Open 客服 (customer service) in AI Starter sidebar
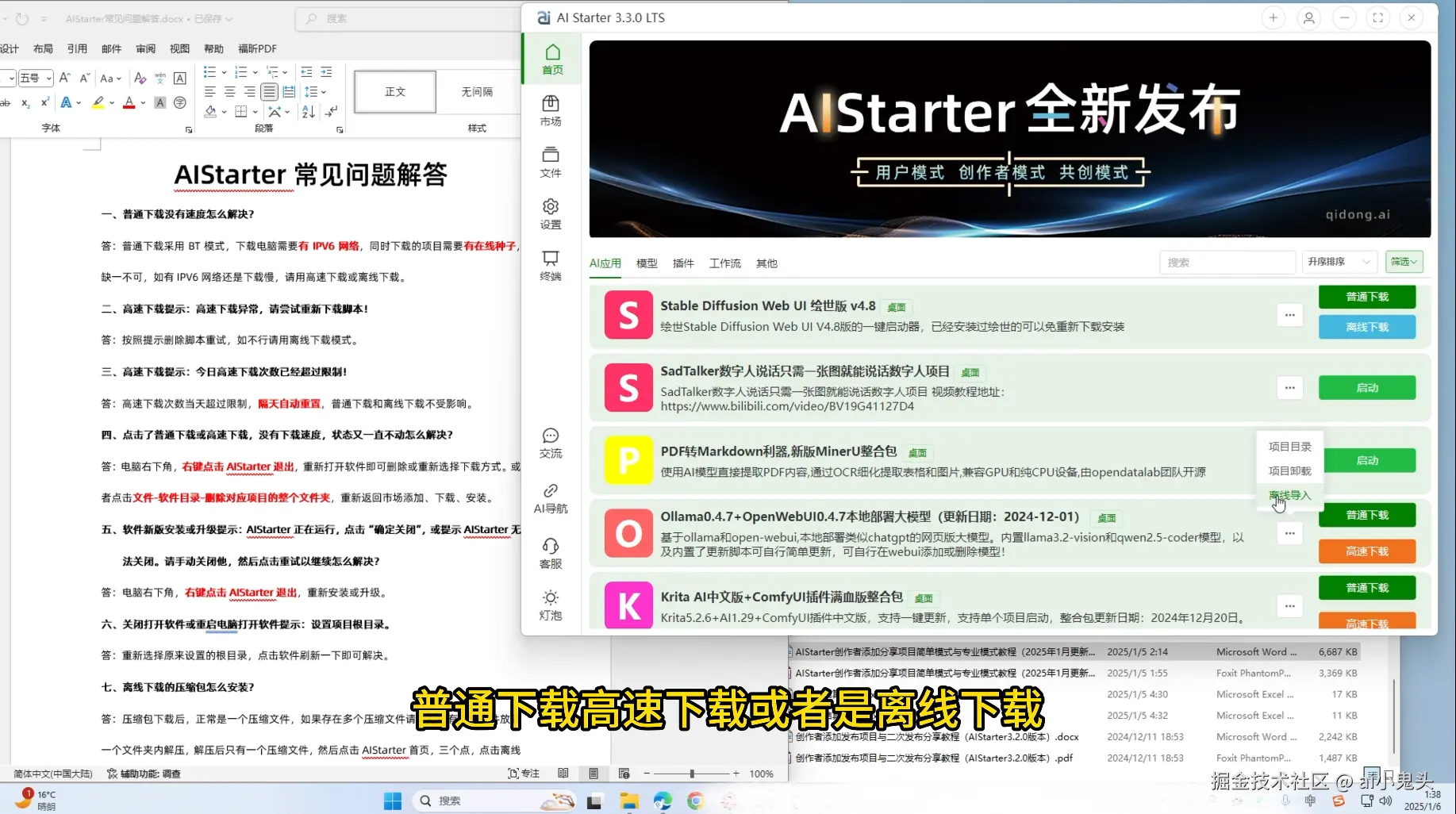Screen dimensions: 1456x814 [551, 551]
